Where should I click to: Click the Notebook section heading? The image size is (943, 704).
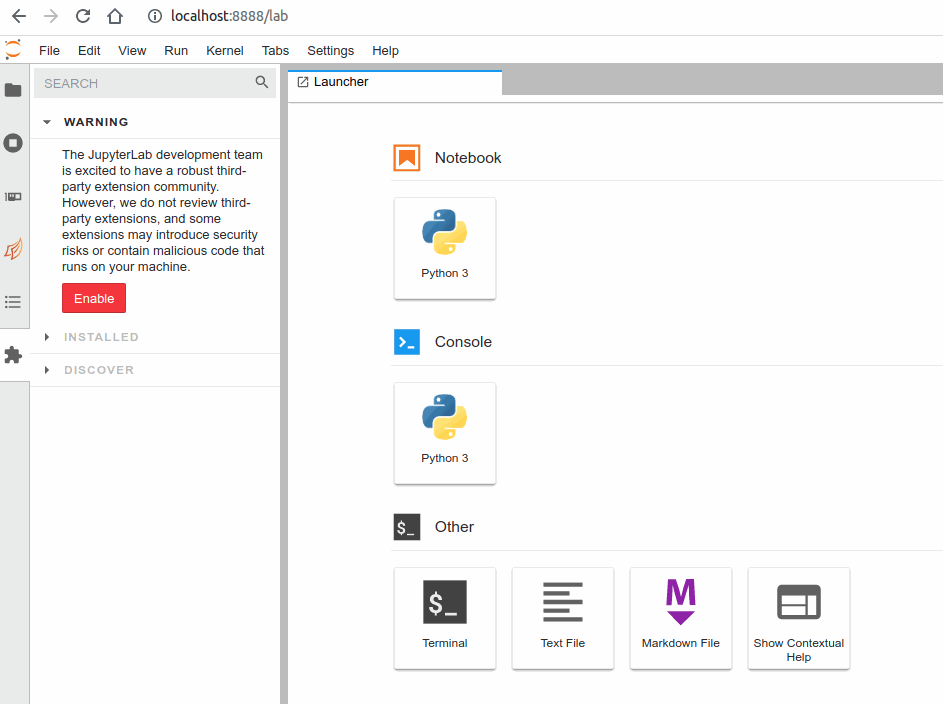[468, 158]
